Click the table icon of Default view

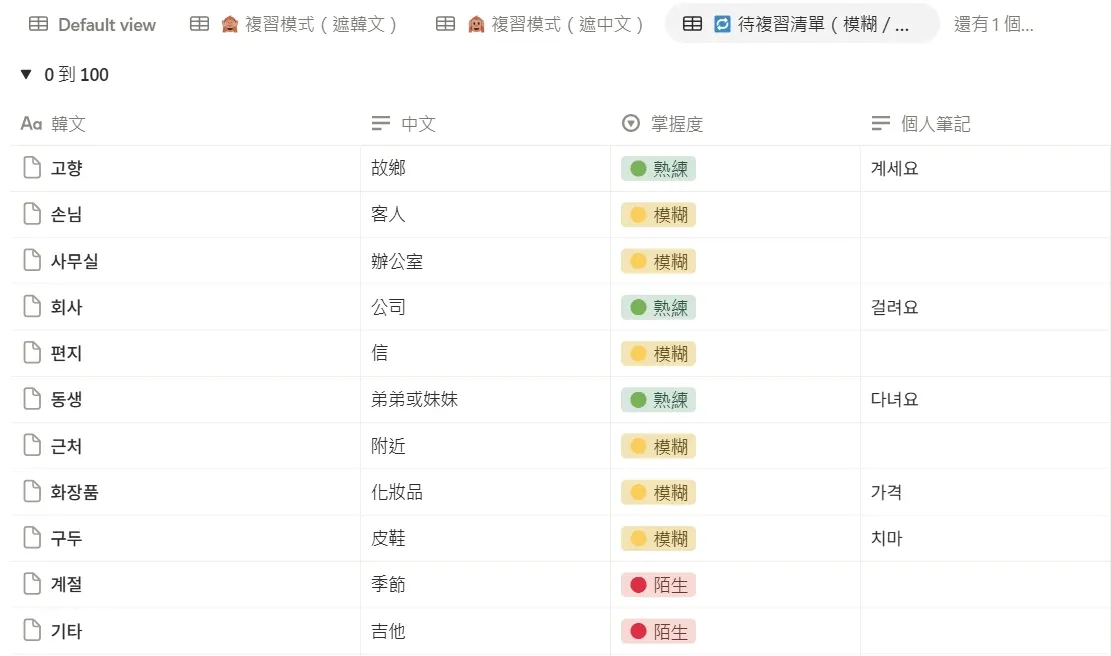[38, 24]
